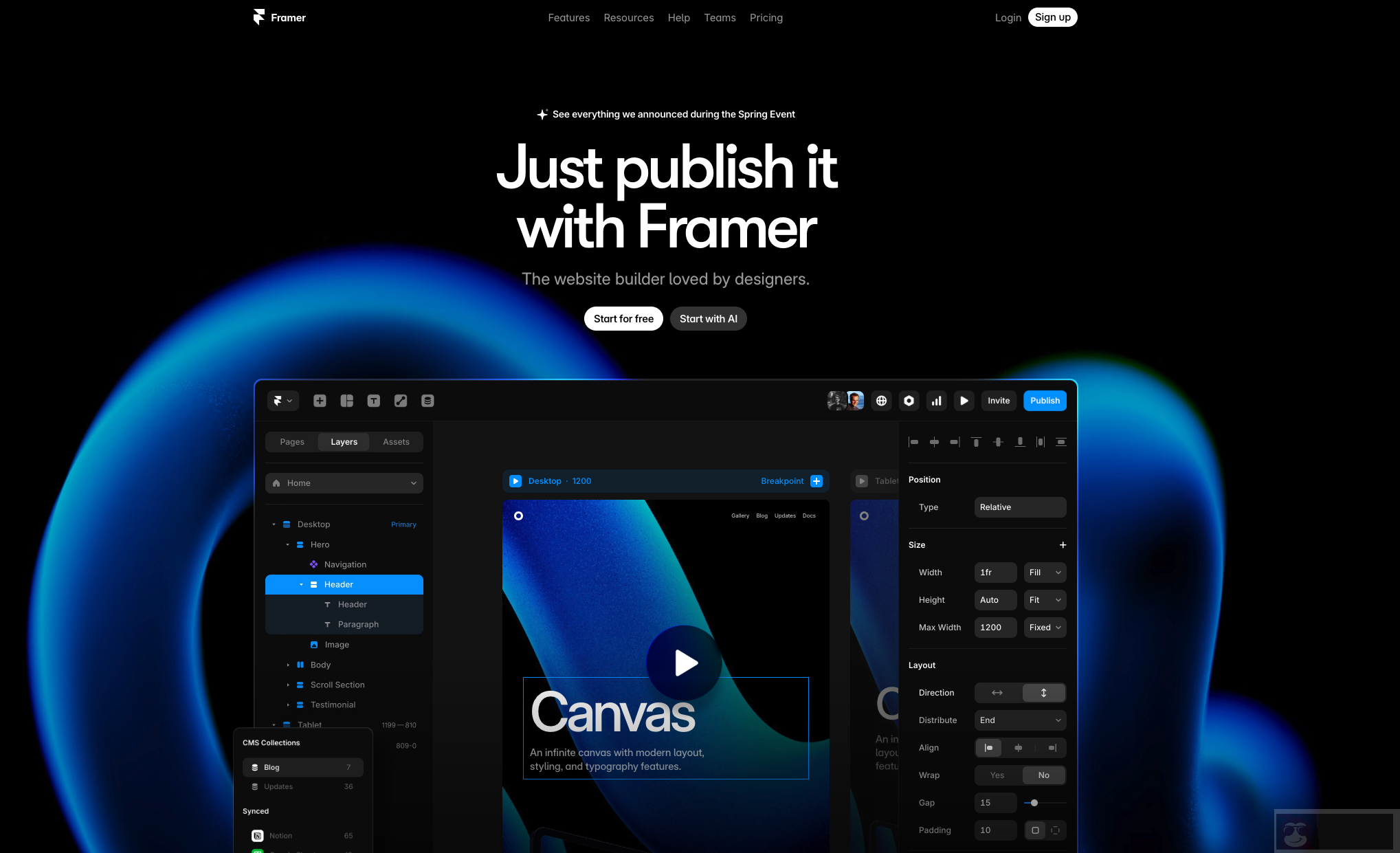Open the Layout/Stack tool icon
The image size is (1400, 853).
click(x=346, y=401)
